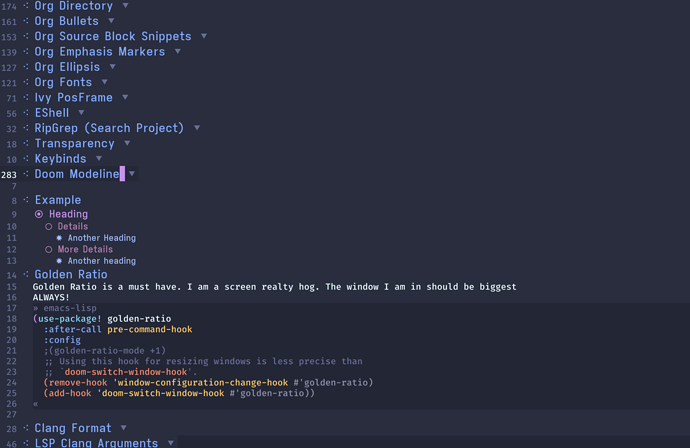The image size is (690, 448).
Task: Expand the Org Directory section arrow
Action: (x=125, y=5)
